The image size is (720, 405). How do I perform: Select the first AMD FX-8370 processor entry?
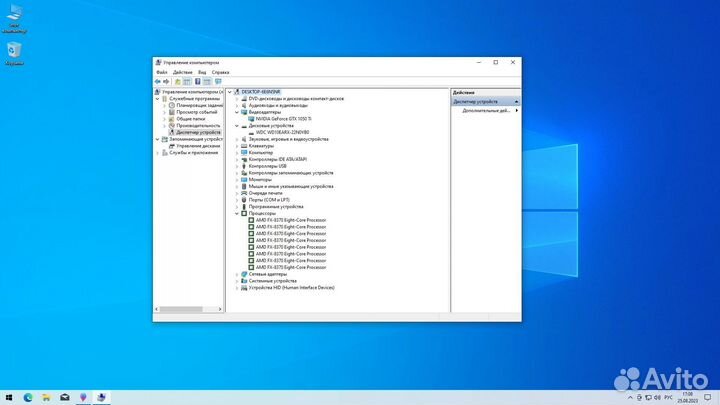[x=290, y=219]
